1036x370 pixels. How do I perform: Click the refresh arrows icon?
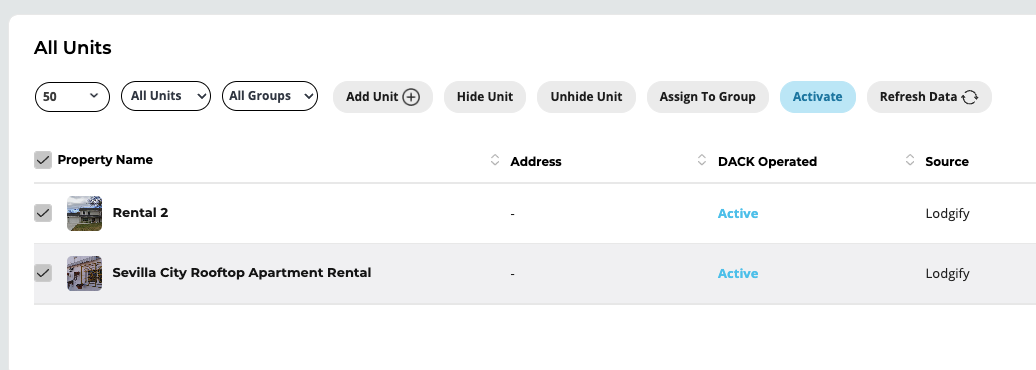(969, 97)
